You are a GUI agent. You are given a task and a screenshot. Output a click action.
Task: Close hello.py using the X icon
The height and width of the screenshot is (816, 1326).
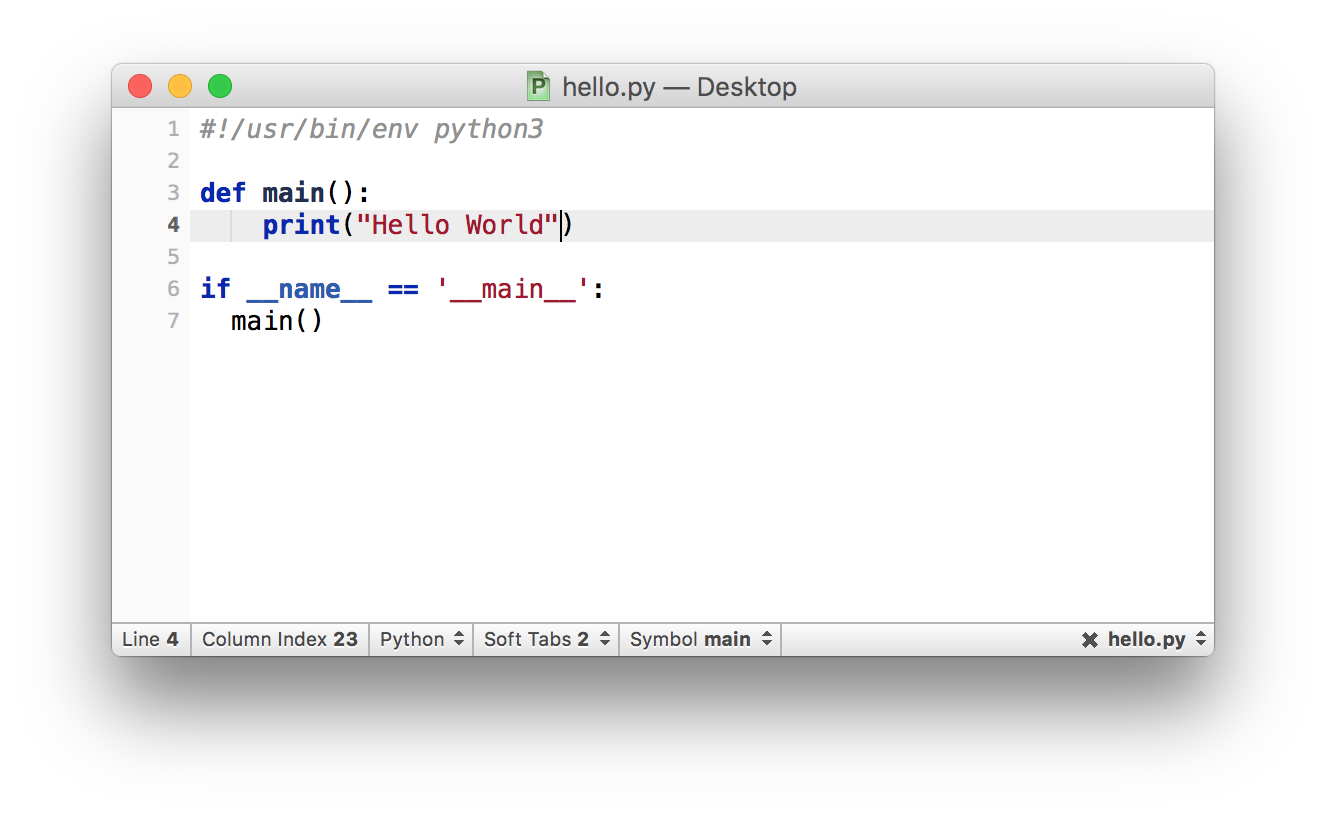click(1089, 639)
